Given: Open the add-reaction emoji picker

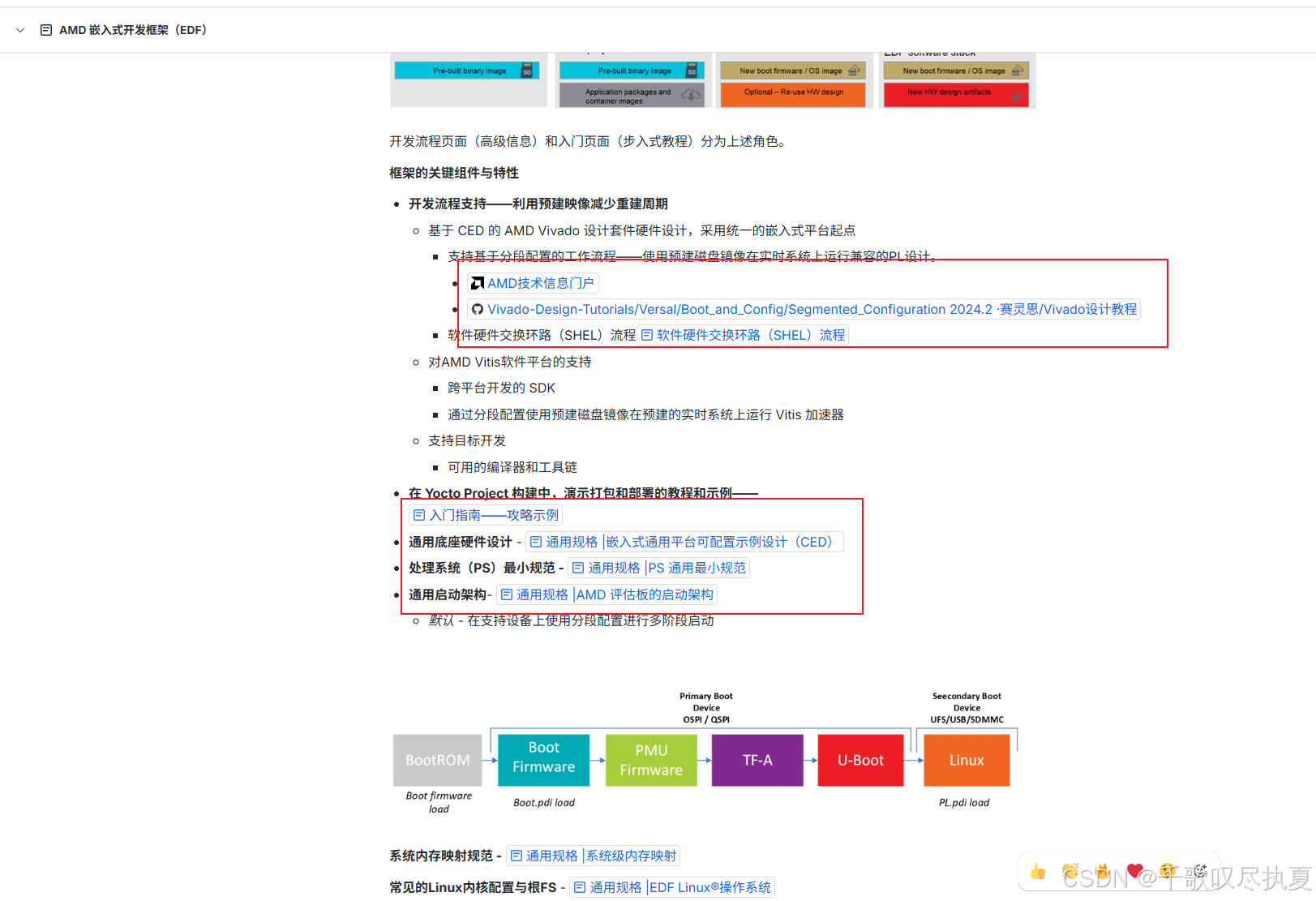Looking at the screenshot, I should point(1200,873).
